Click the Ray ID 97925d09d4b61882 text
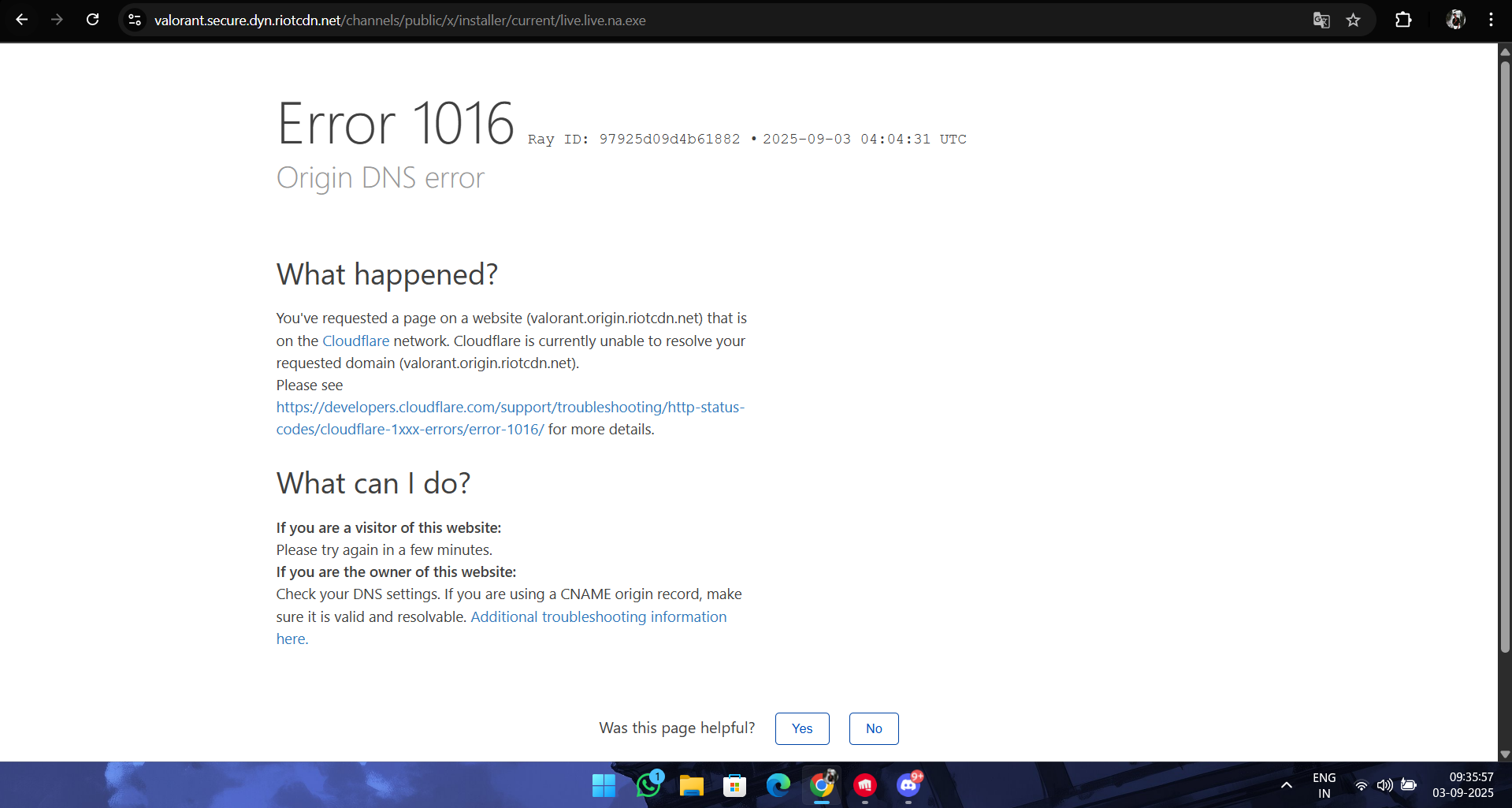Image resolution: width=1512 pixels, height=808 pixels. [x=634, y=140]
